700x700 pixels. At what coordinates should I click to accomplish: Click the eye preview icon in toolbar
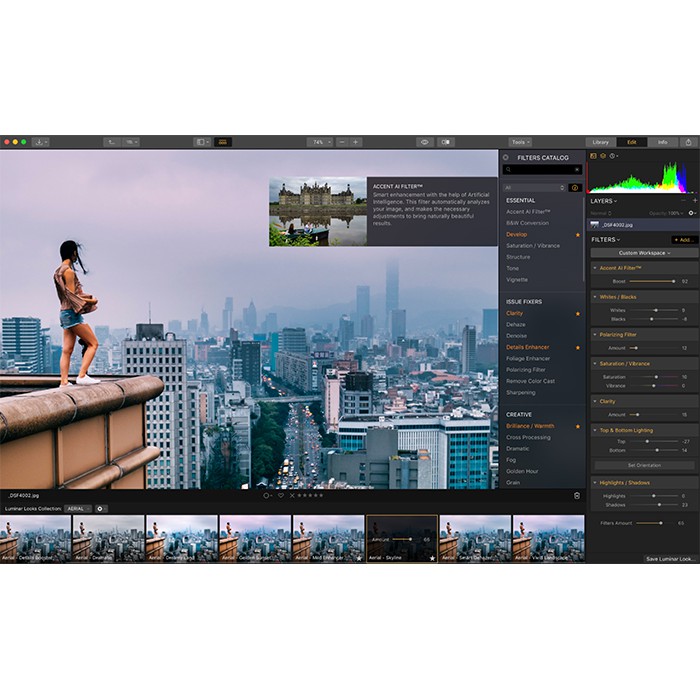point(424,142)
